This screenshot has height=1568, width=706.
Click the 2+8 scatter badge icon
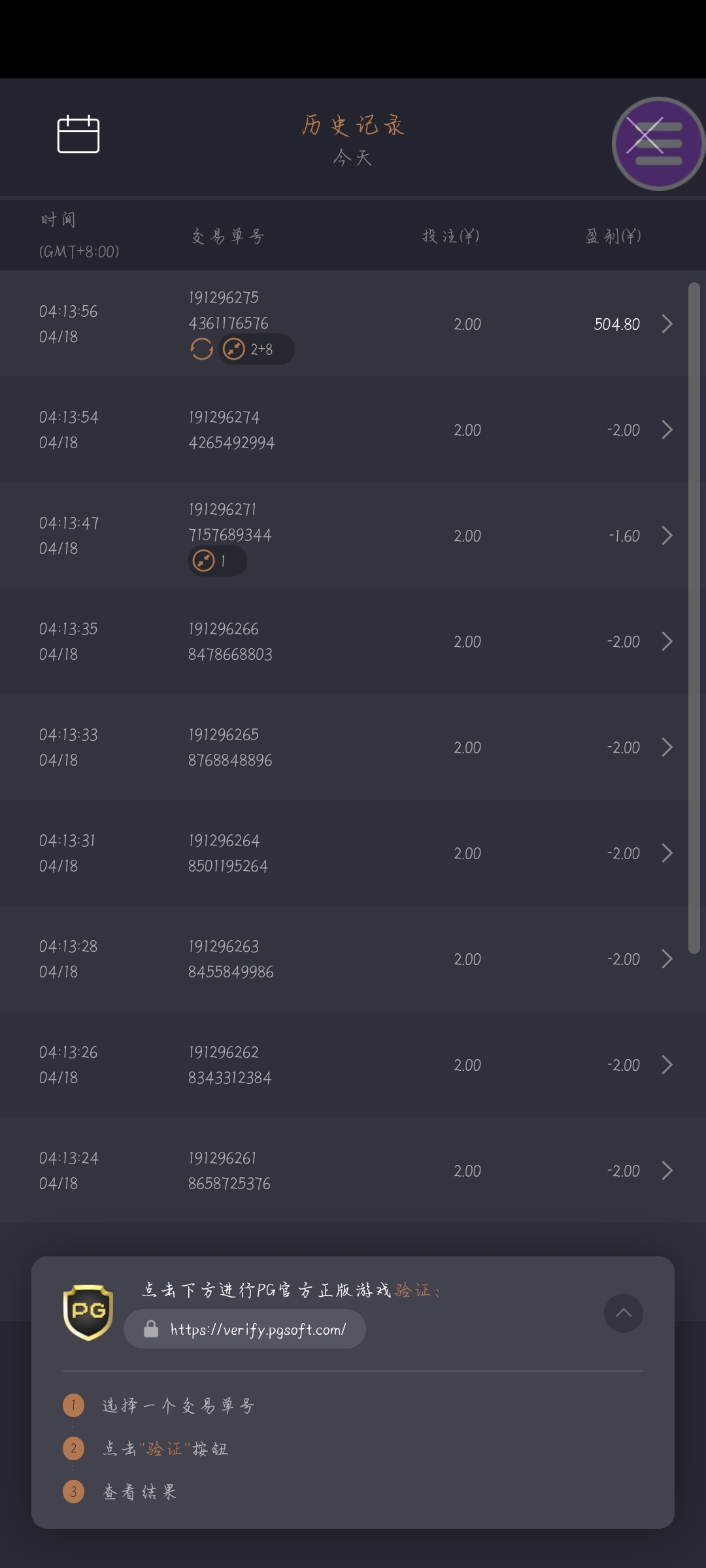pyautogui.click(x=234, y=350)
